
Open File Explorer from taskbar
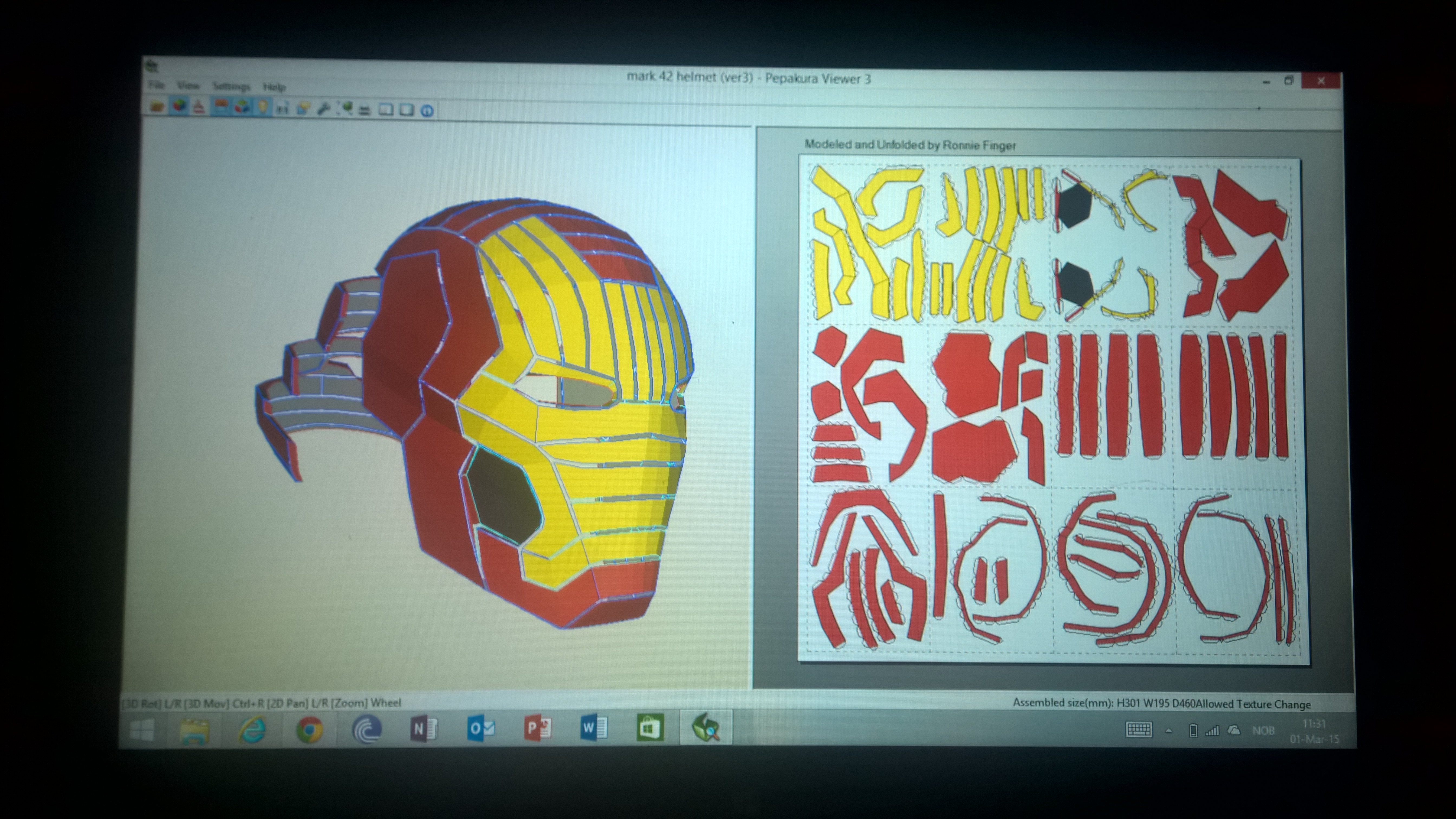tap(194, 730)
